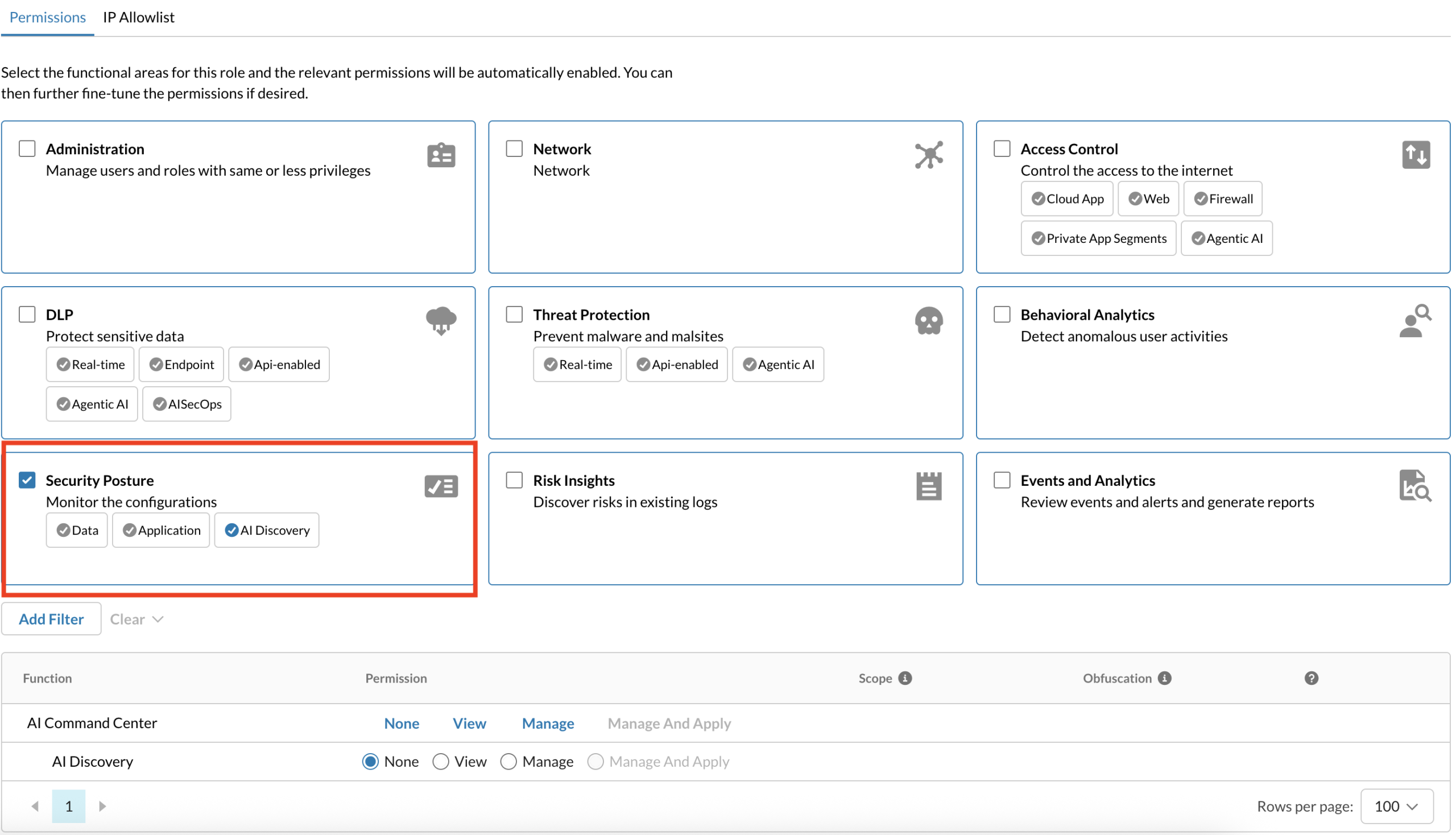Enable the Network checkbox
The height and width of the screenshot is (835, 1456).
[514, 148]
